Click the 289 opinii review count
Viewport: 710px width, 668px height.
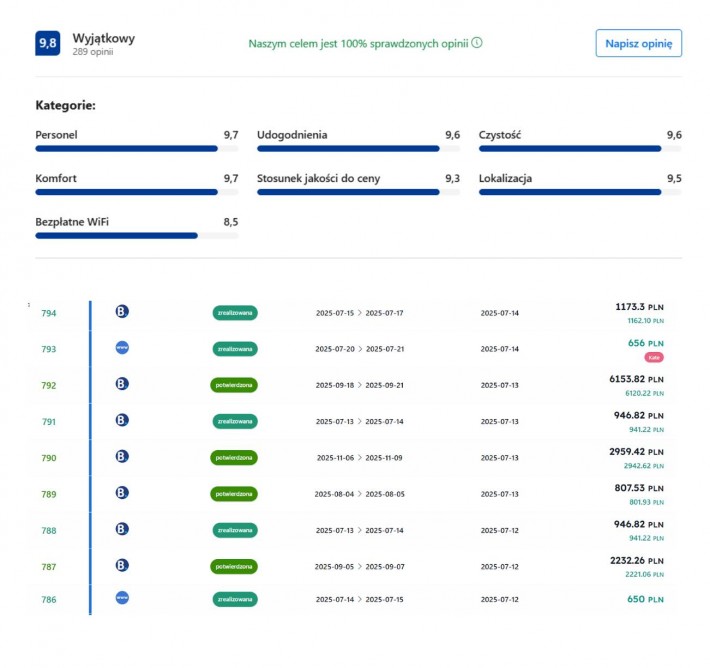pyautogui.click(x=93, y=52)
